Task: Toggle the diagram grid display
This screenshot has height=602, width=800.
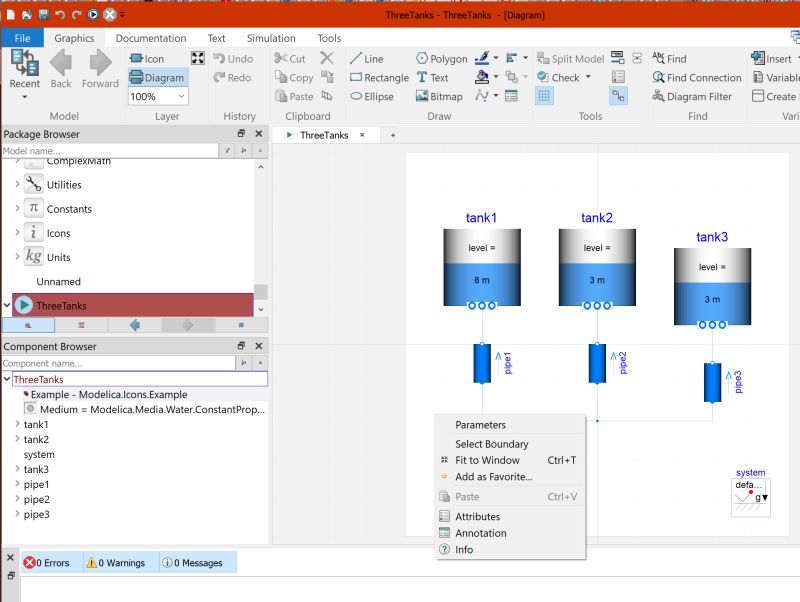Action: pyautogui.click(x=545, y=95)
